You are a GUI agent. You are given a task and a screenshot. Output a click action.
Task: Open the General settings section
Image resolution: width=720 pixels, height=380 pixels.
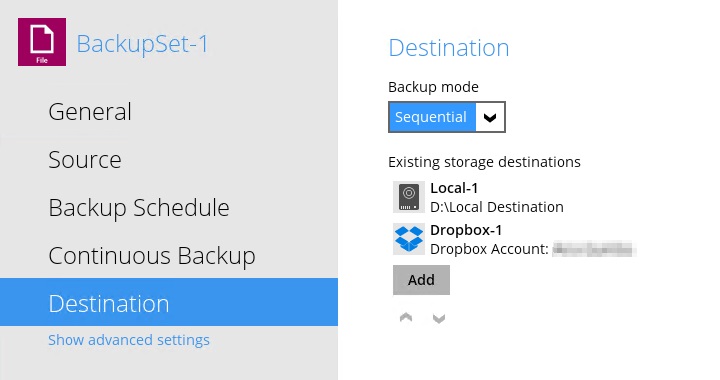[x=90, y=112]
